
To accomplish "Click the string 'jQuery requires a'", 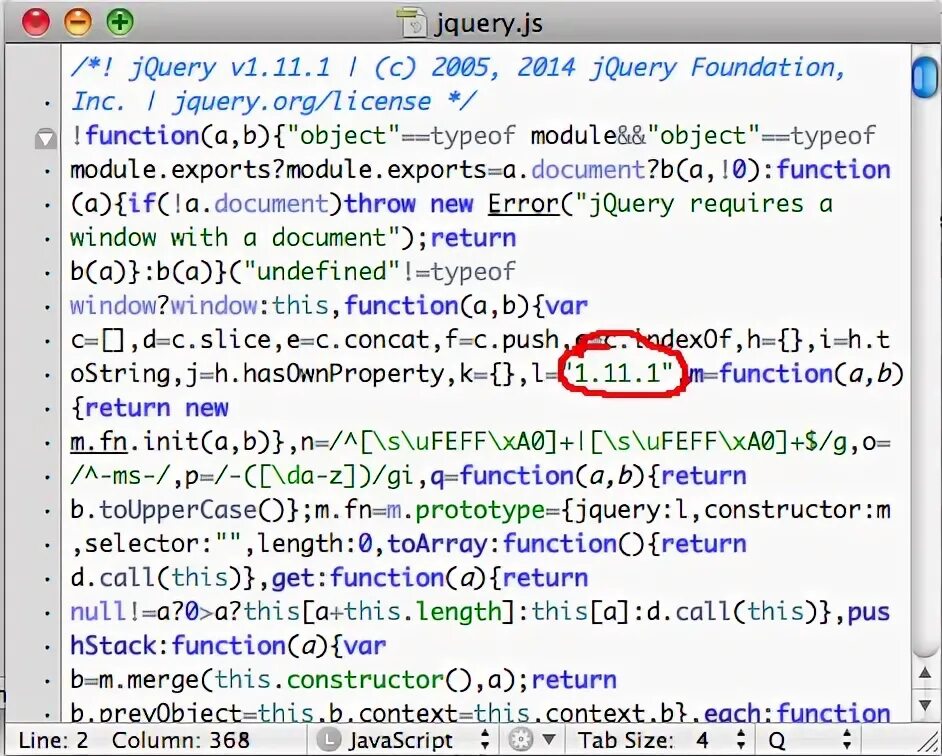I will pyautogui.click(x=703, y=204).
